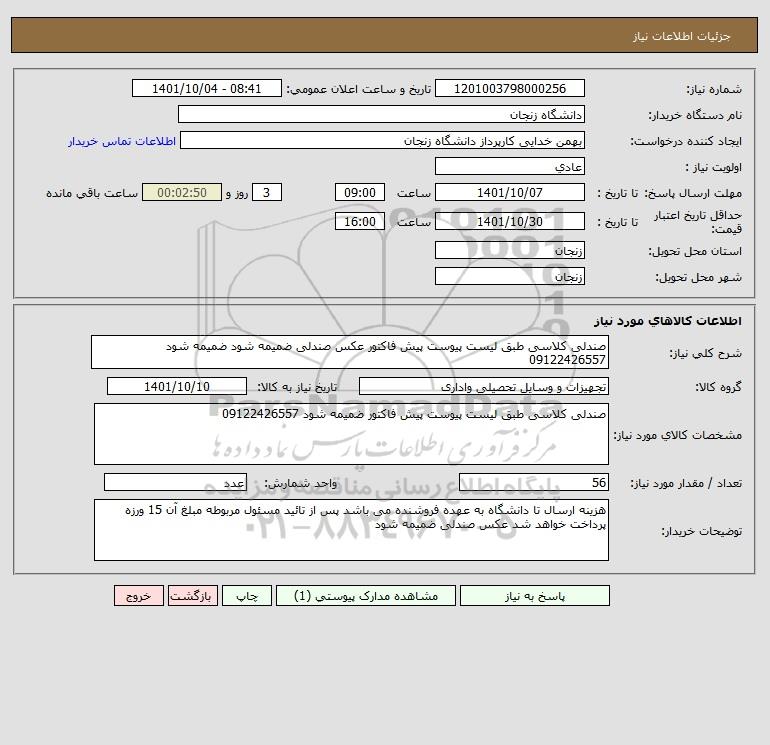Click the remaining days field 3
This screenshot has height=745, width=770.
point(267,193)
